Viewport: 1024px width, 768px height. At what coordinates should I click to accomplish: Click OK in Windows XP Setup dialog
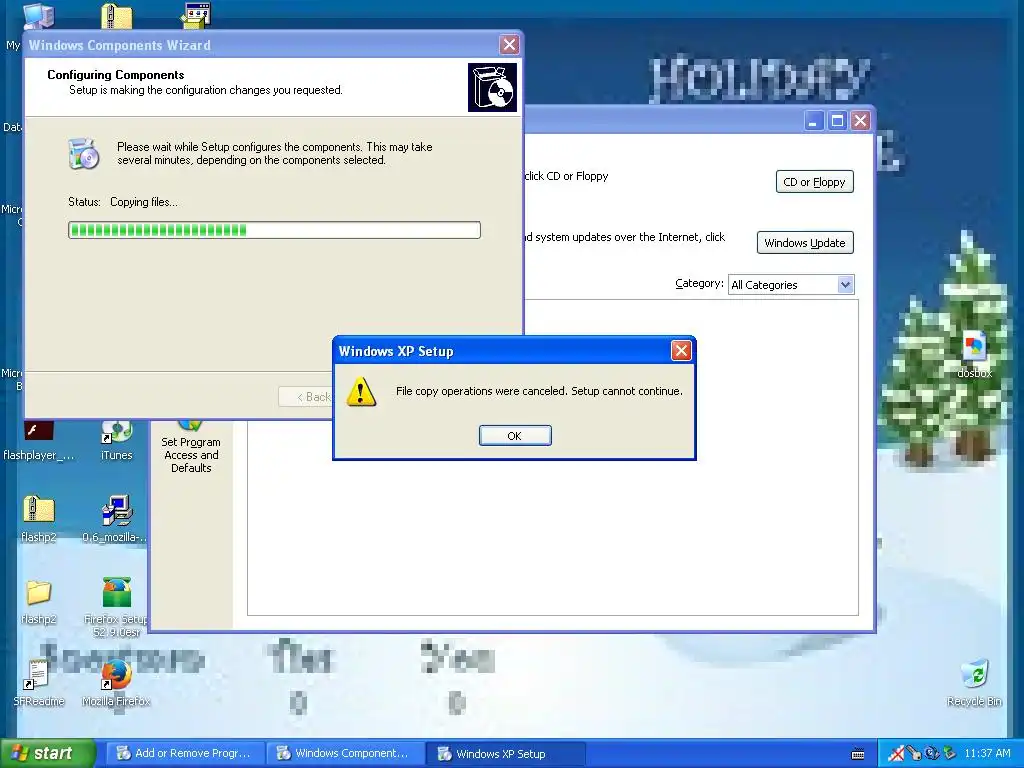point(515,436)
